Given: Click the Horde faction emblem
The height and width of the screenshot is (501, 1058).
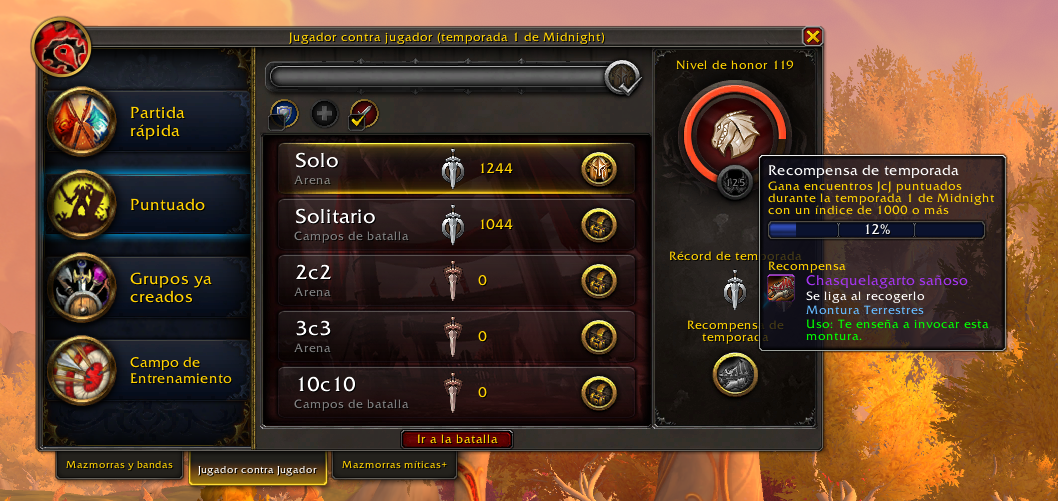Looking at the screenshot, I should tap(61, 47).
